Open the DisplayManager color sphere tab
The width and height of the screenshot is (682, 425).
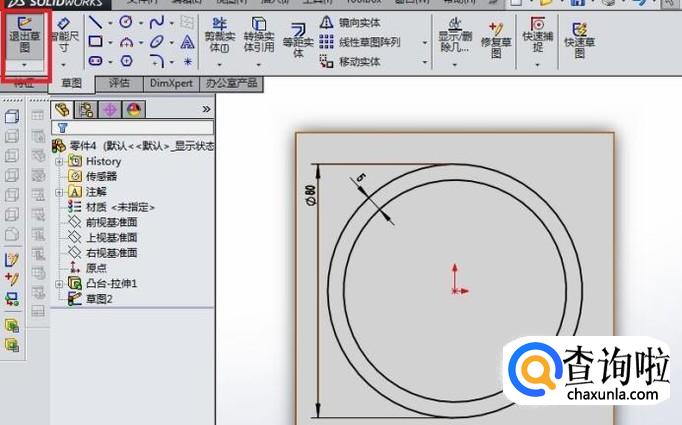click(x=132, y=110)
